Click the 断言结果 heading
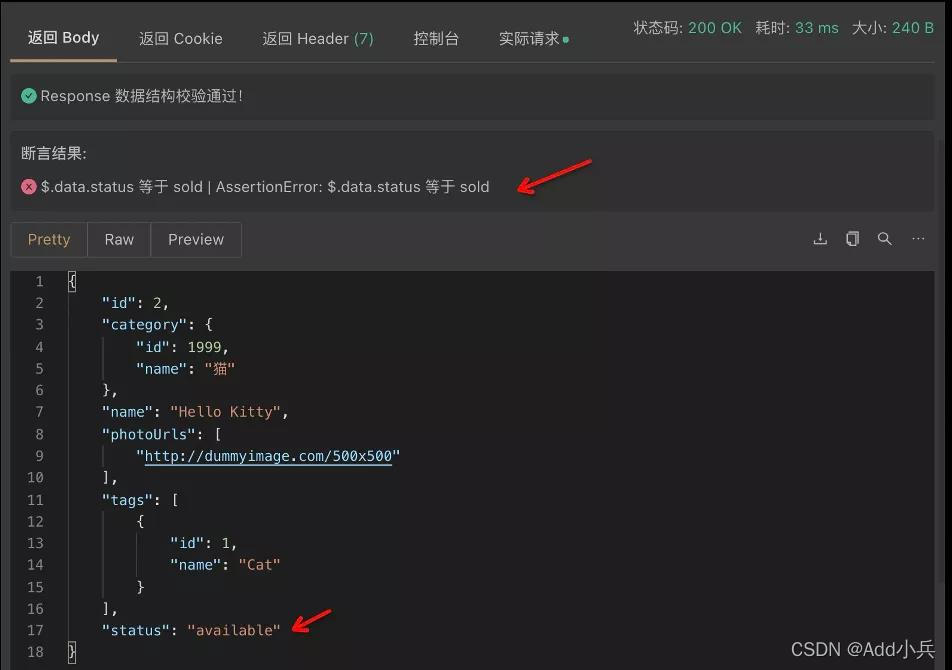Image resolution: width=952 pixels, height=670 pixels. [x=54, y=153]
